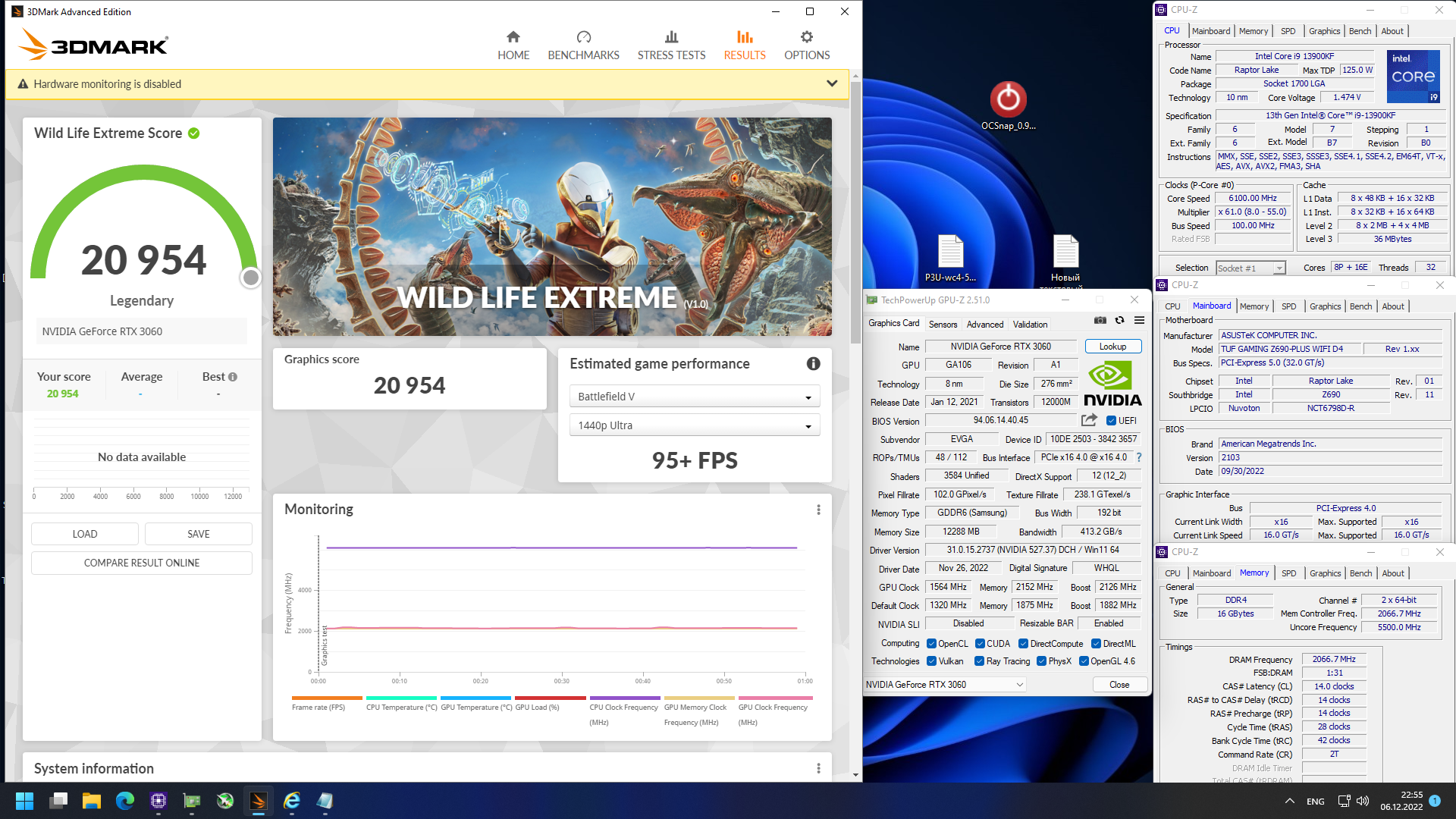The width and height of the screenshot is (1456, 819).
Task: Click the info icon beside Estimated game performance
Action: tap(813, 364)
